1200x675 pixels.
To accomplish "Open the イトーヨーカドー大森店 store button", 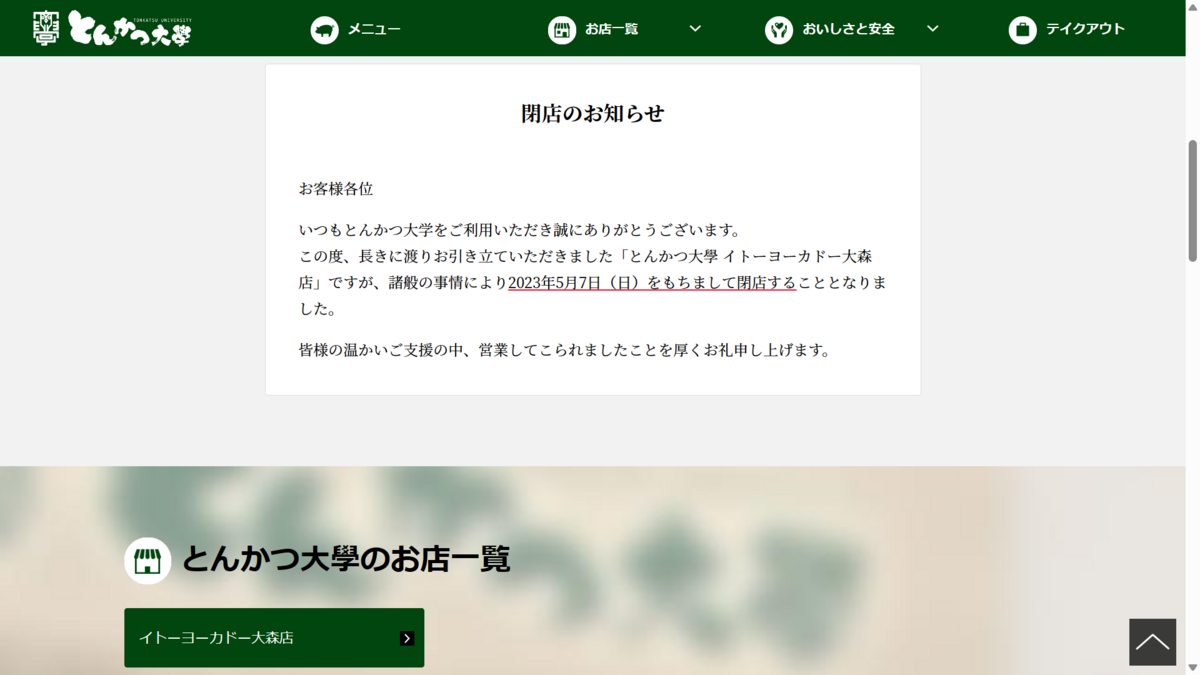I will 274,638.
